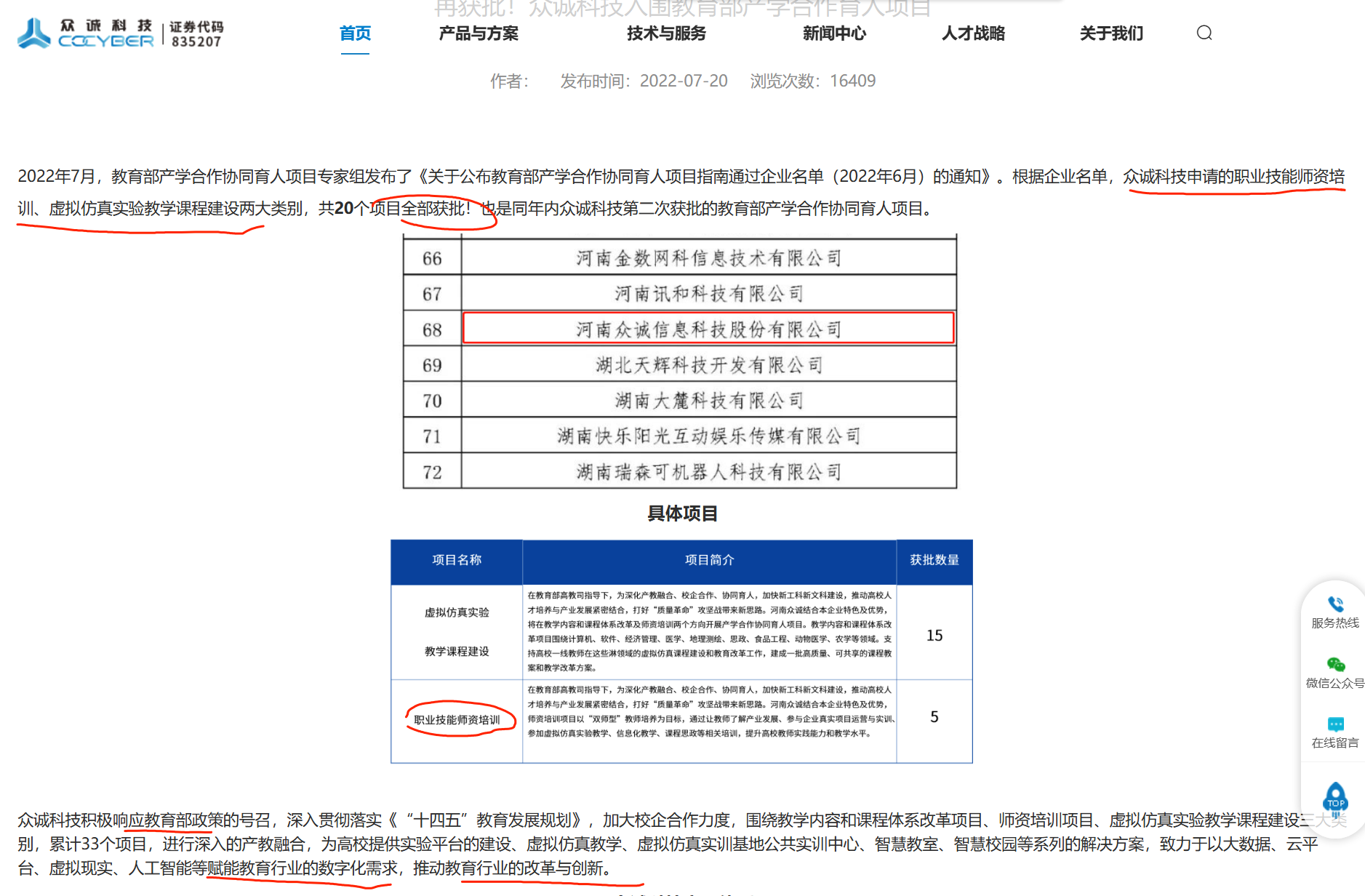The image size is (1365, 896).
Task: Click the 具体项目 heading
Action: tap(682, 513)
